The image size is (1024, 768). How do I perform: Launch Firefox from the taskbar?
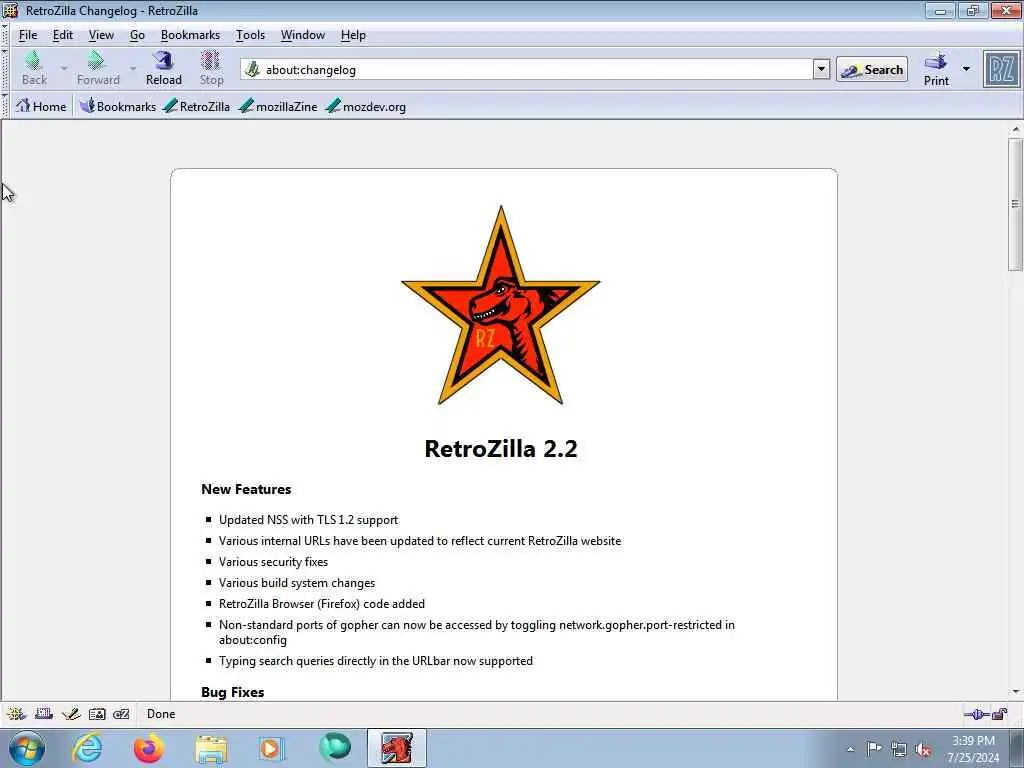click(x=149, y=748)
